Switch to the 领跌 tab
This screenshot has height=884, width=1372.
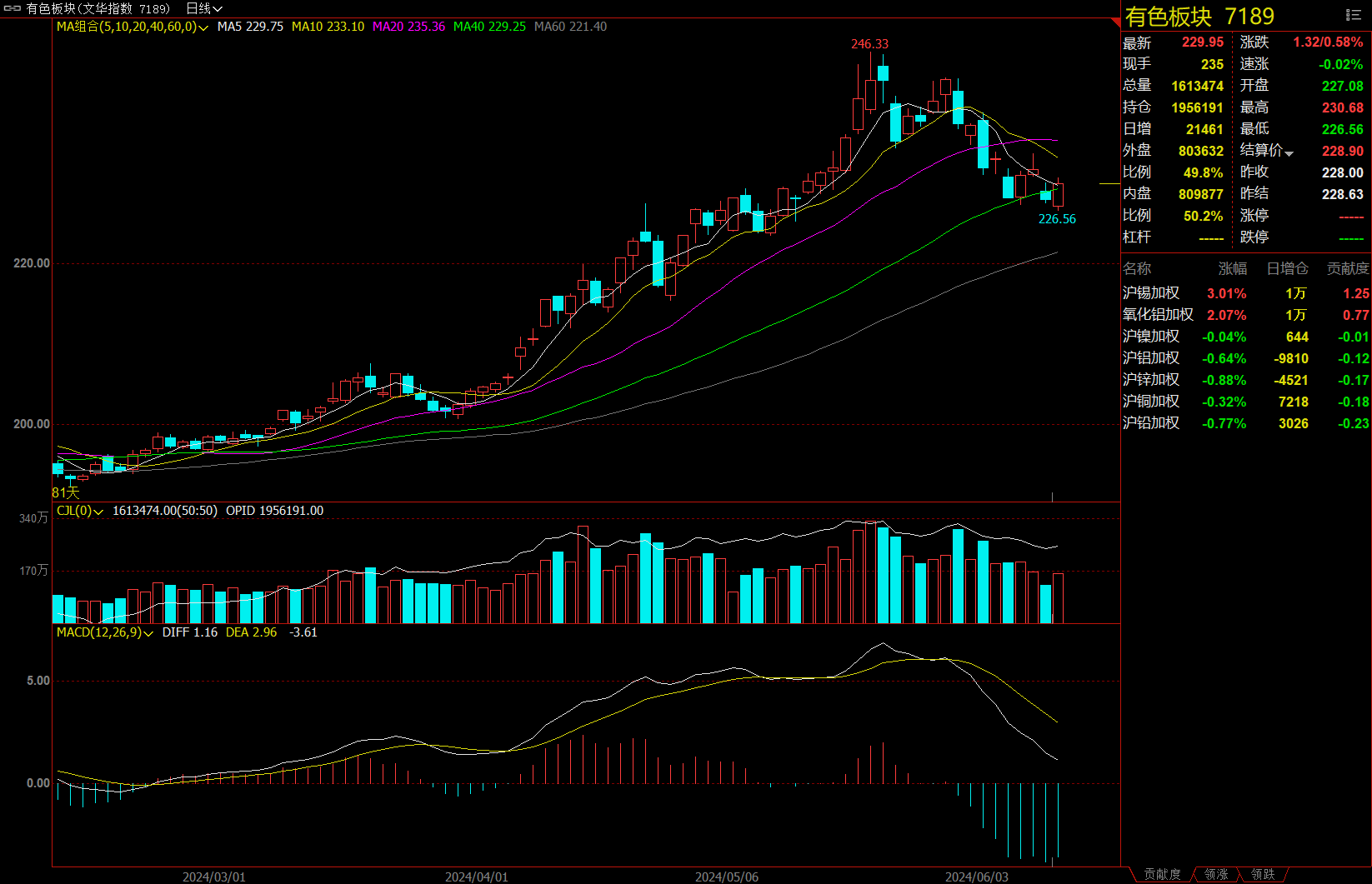1263,874
